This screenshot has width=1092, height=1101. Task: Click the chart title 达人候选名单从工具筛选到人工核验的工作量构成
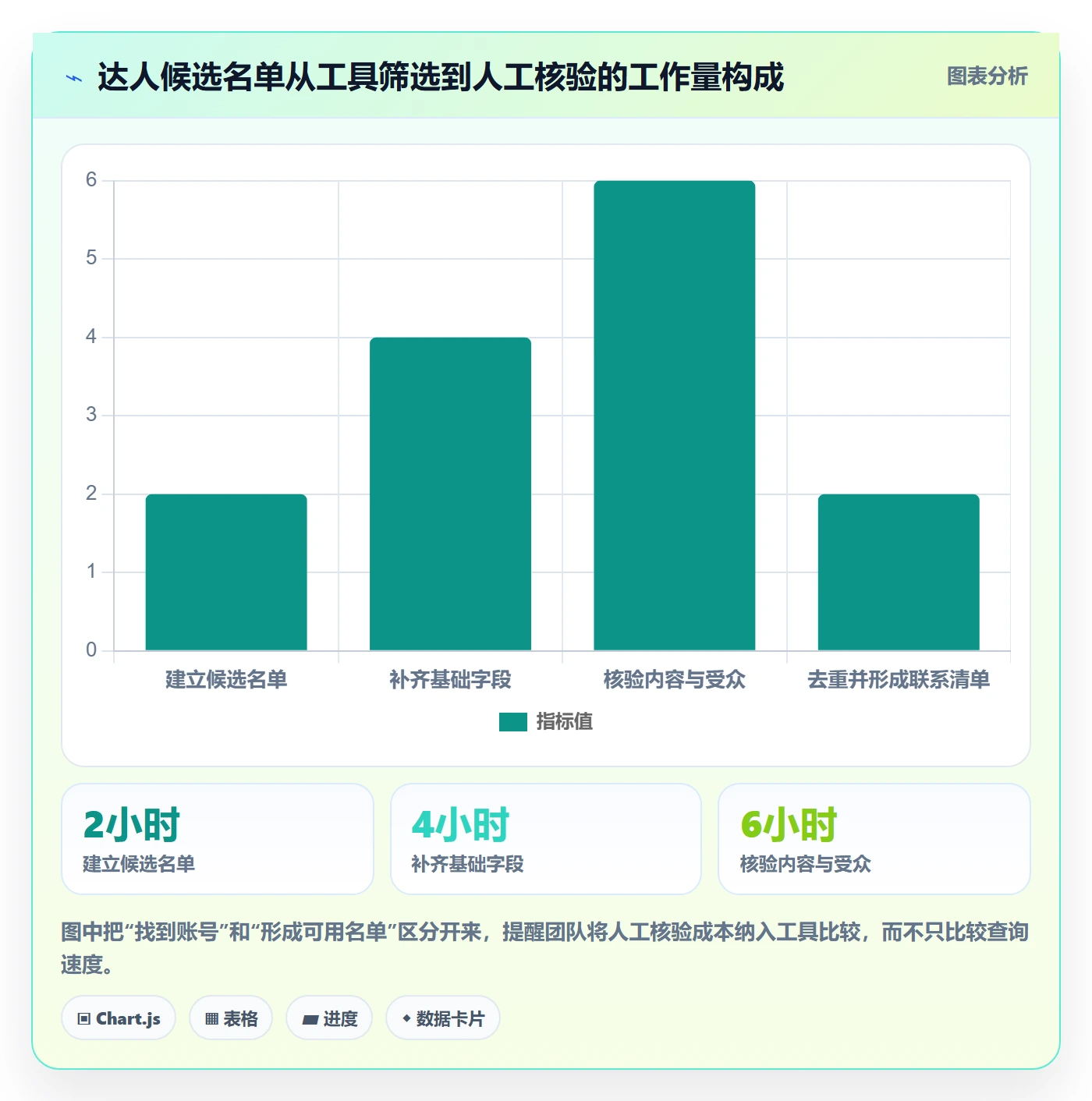[x=440, y=77]
